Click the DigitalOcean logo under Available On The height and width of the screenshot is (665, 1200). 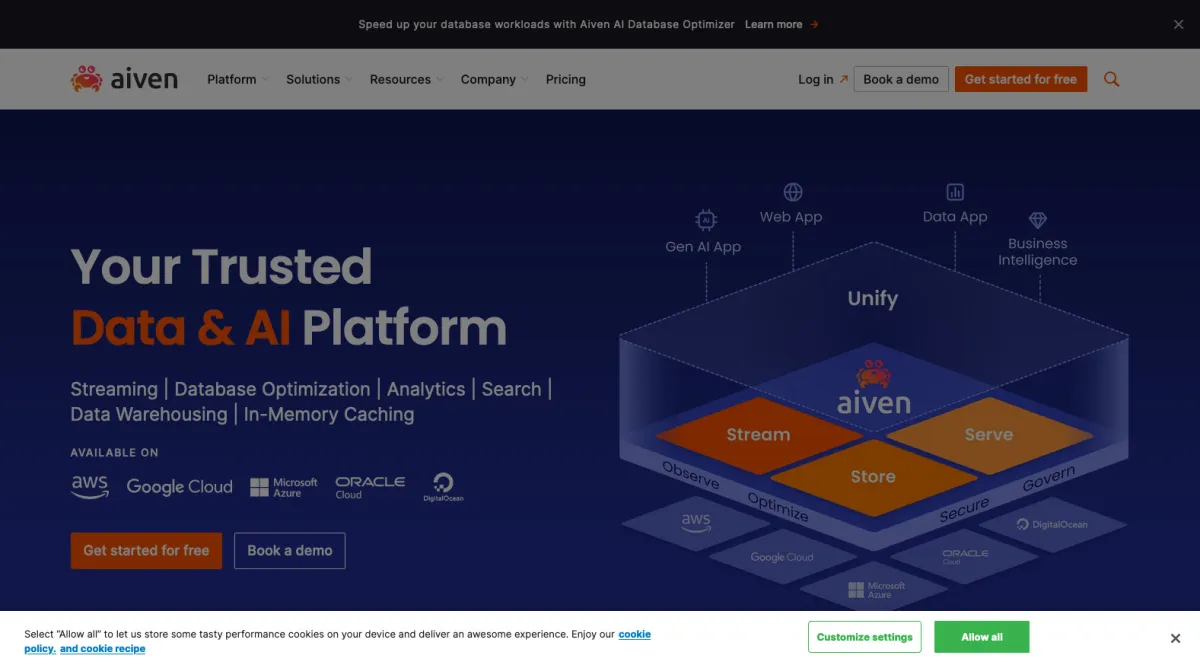(443, 487)
